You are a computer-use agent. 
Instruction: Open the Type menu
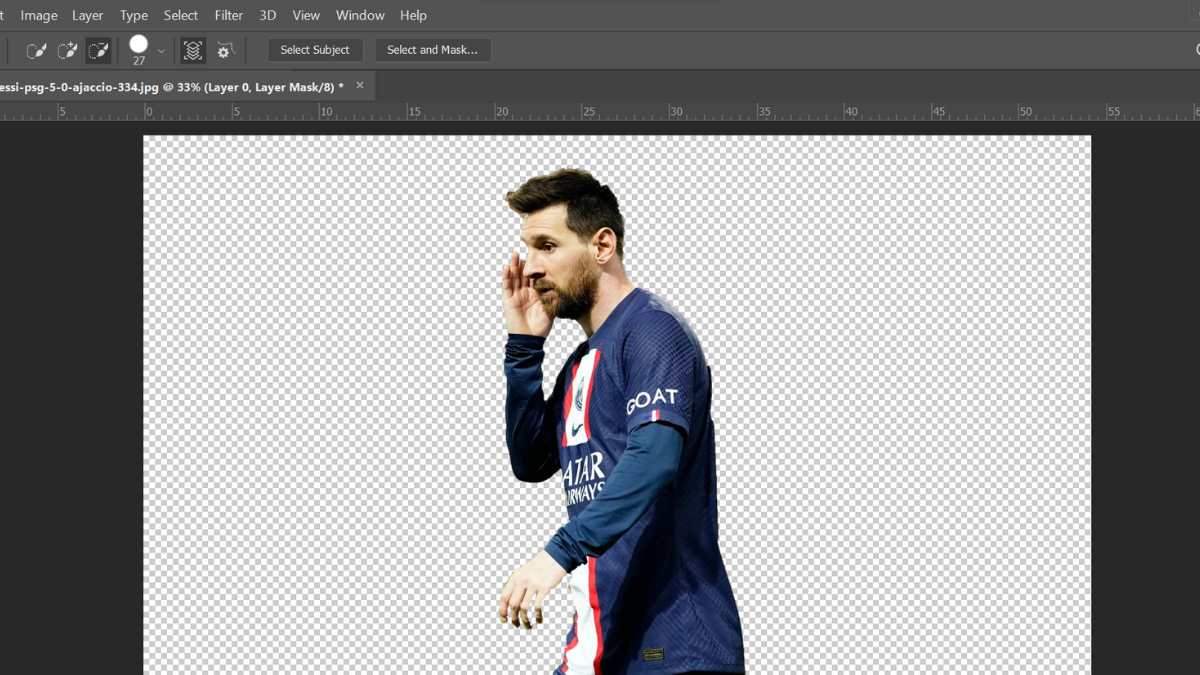134,15
